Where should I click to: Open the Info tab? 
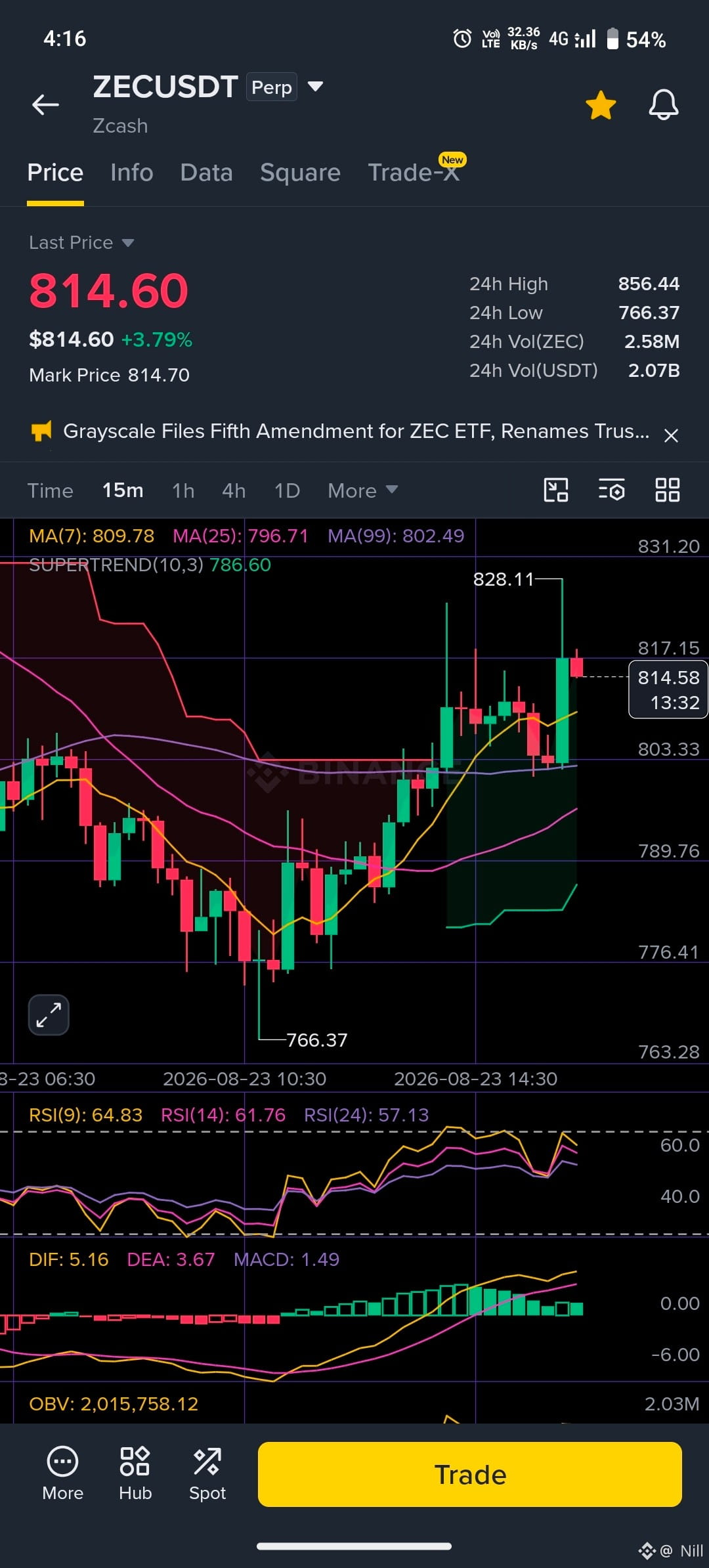[x=131, y=173]
